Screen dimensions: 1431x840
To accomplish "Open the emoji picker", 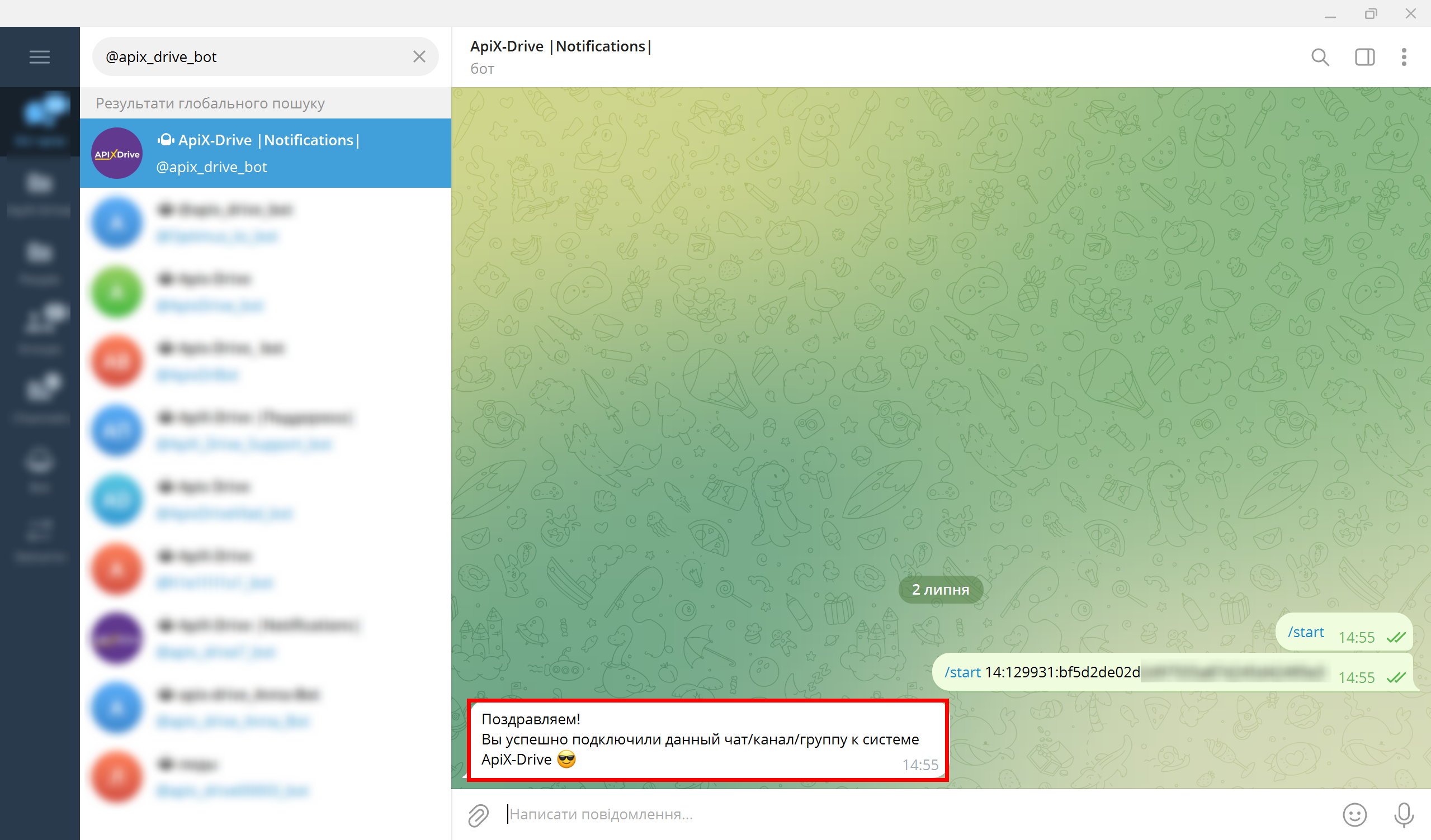I will click(1355, 814).
